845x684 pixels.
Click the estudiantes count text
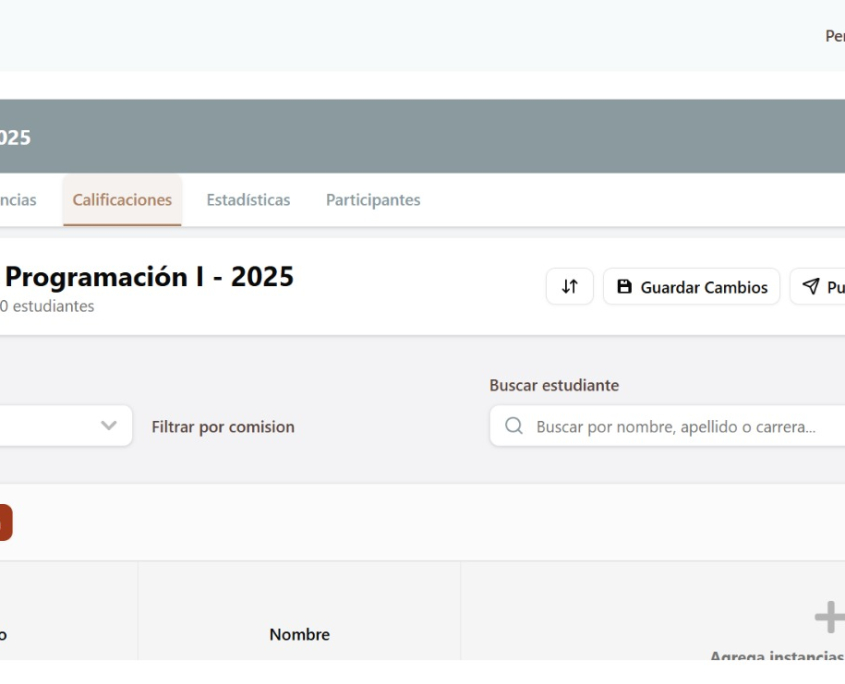pyautogui.click(x=48, y=306)
